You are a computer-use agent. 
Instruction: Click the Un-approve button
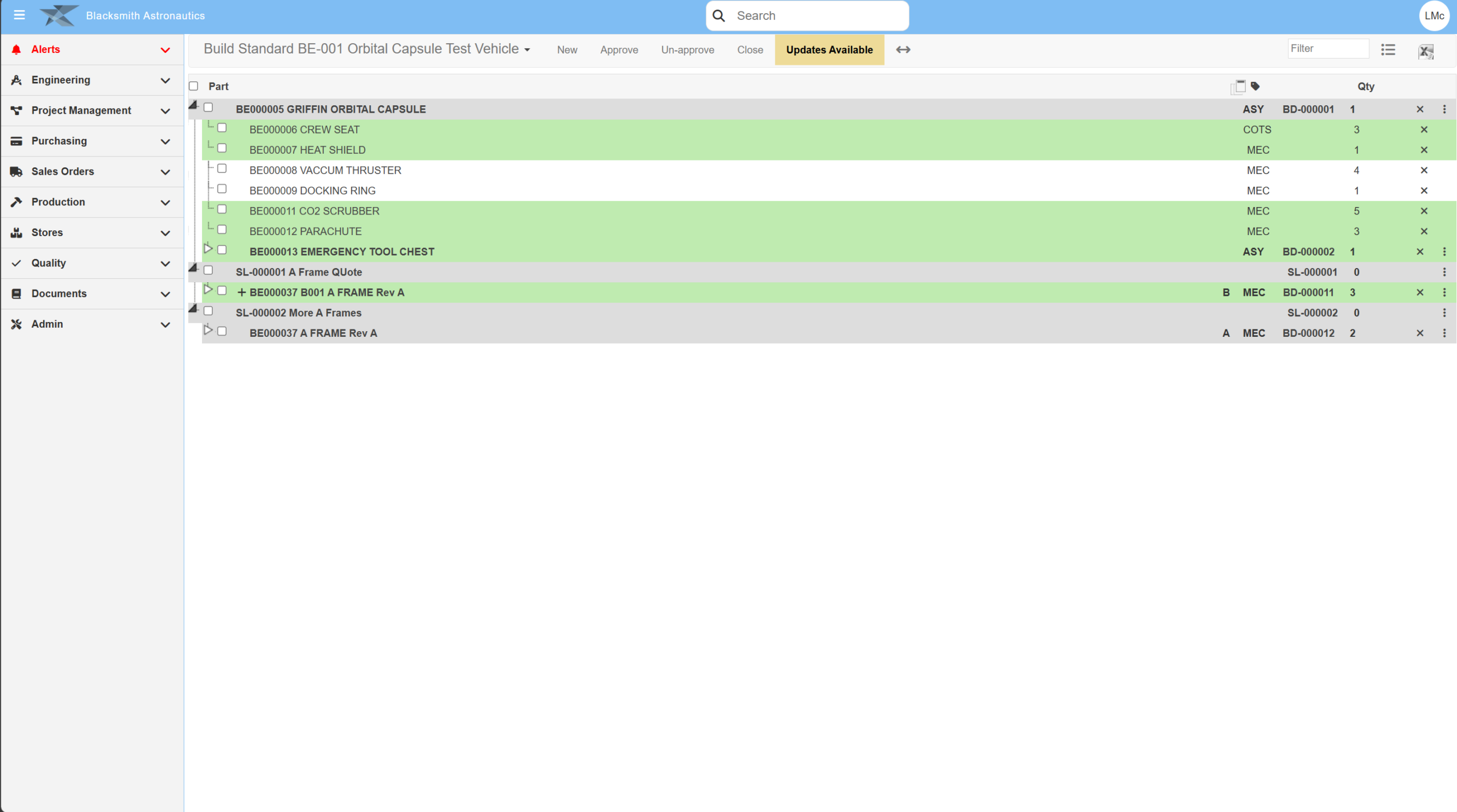click(688, 50)
